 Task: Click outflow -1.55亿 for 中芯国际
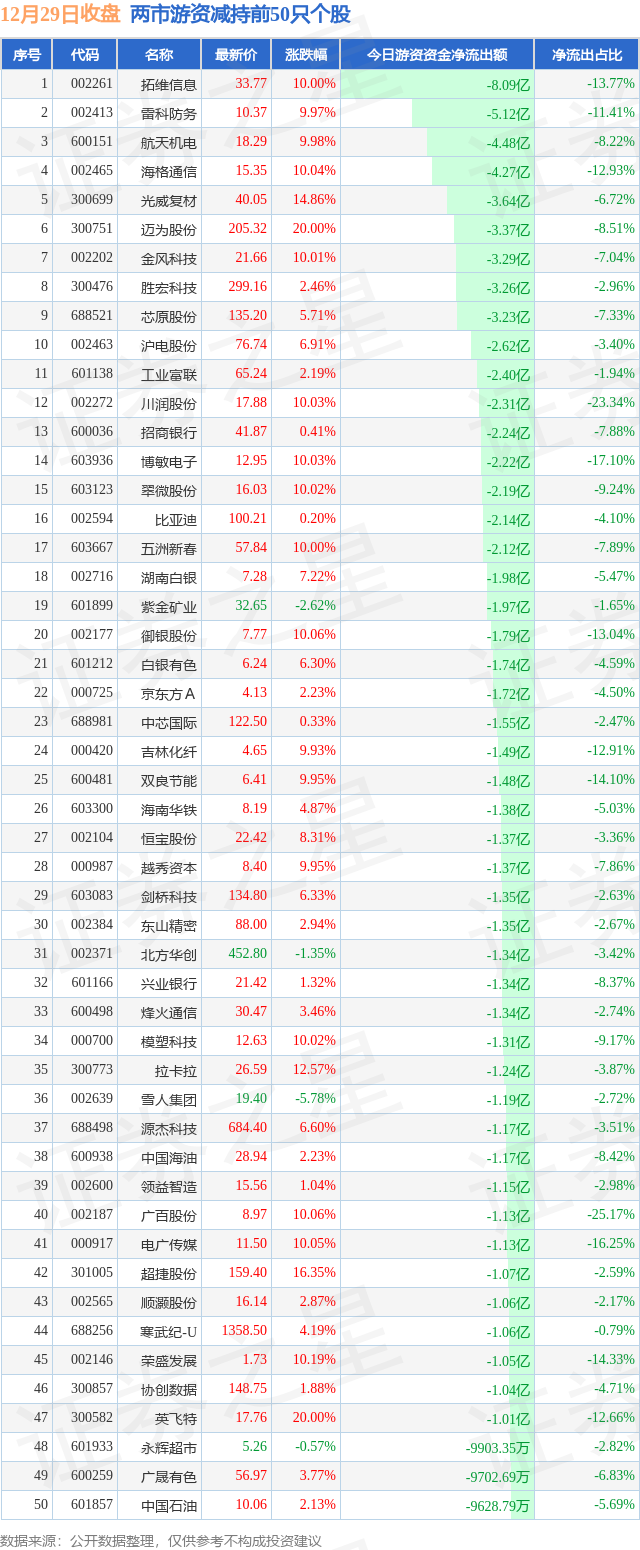coord(508,722)
